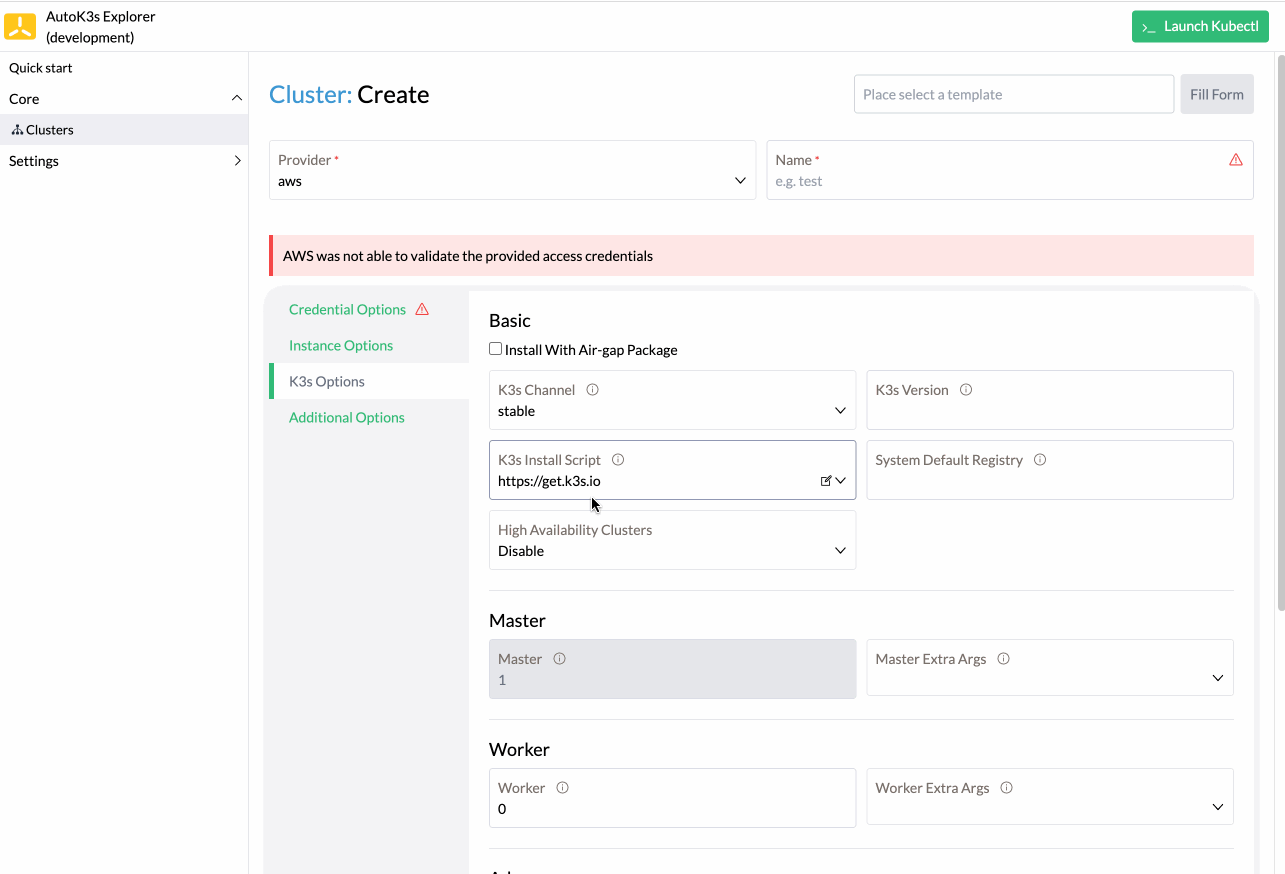Click the warning icon beside the Name field
Screen dimensions: 1285x874
pos(1236,158)
